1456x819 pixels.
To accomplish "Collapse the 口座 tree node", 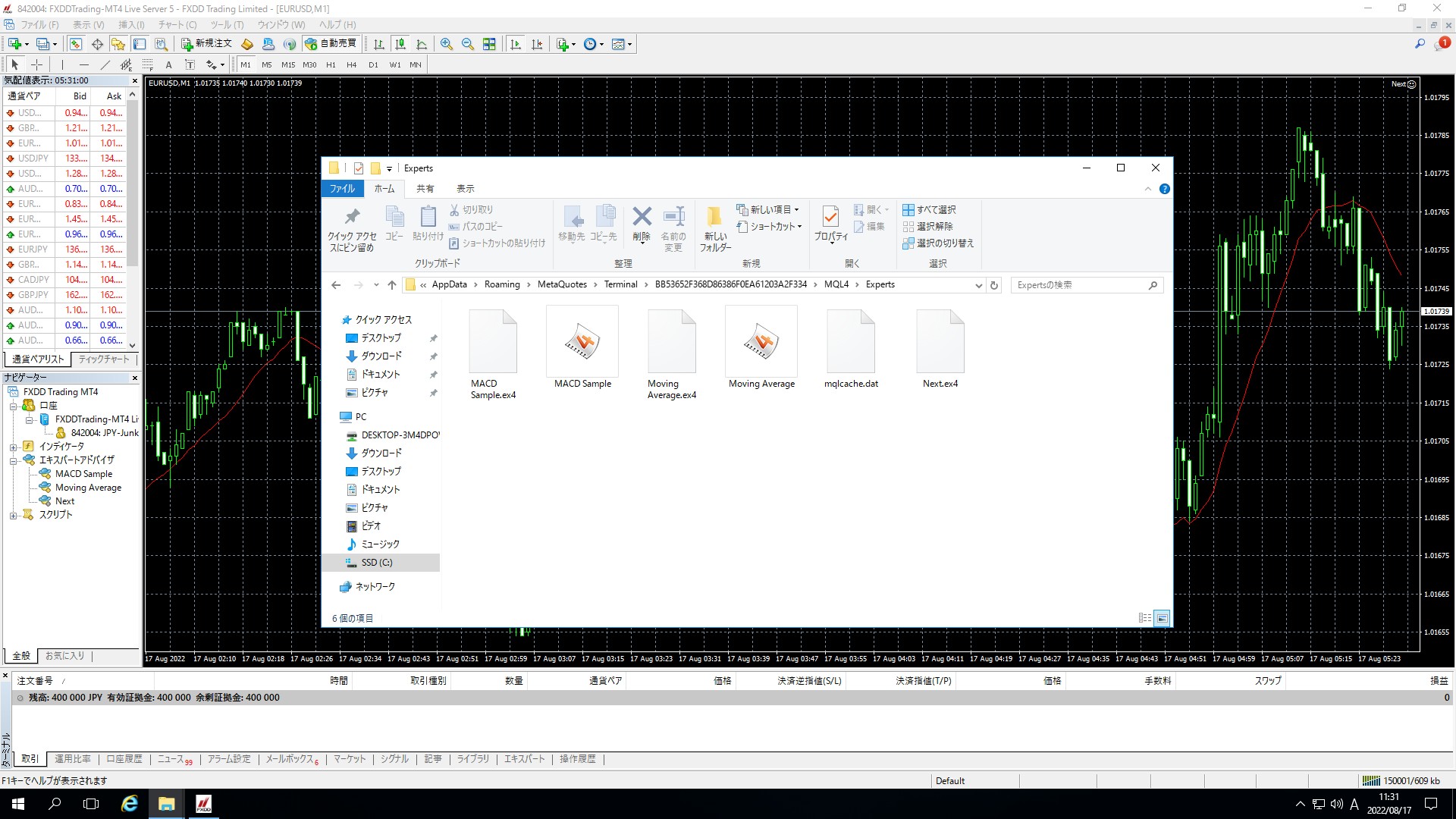I will pos(13,406).
